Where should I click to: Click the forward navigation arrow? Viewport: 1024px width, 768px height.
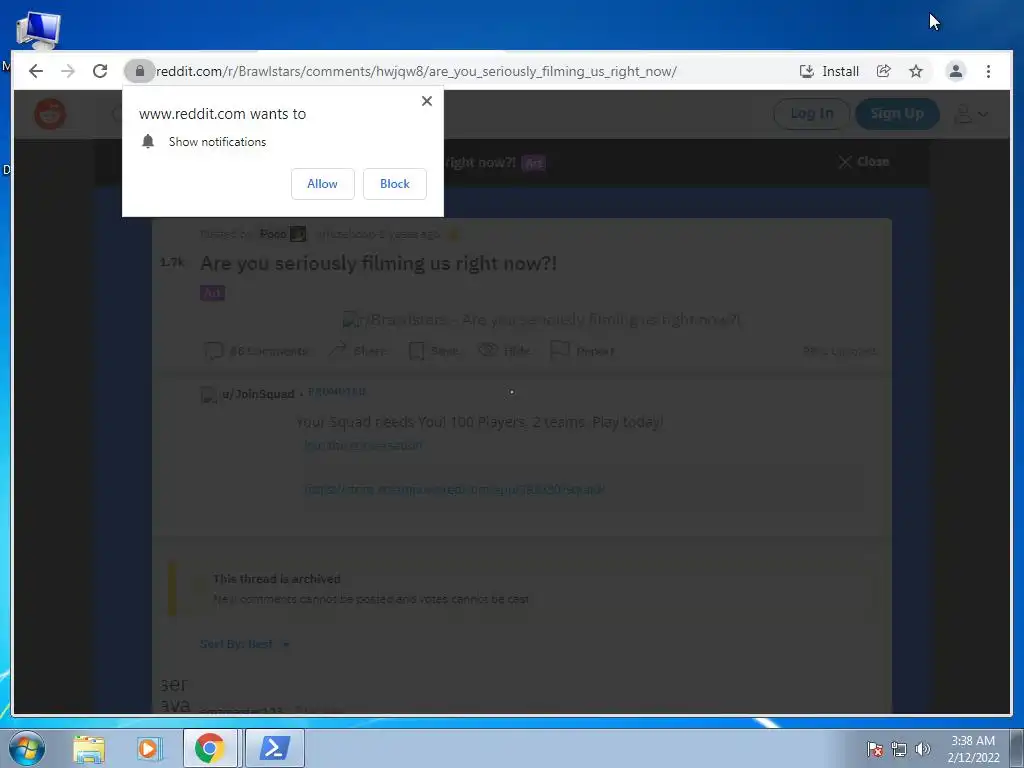(68, 71)
